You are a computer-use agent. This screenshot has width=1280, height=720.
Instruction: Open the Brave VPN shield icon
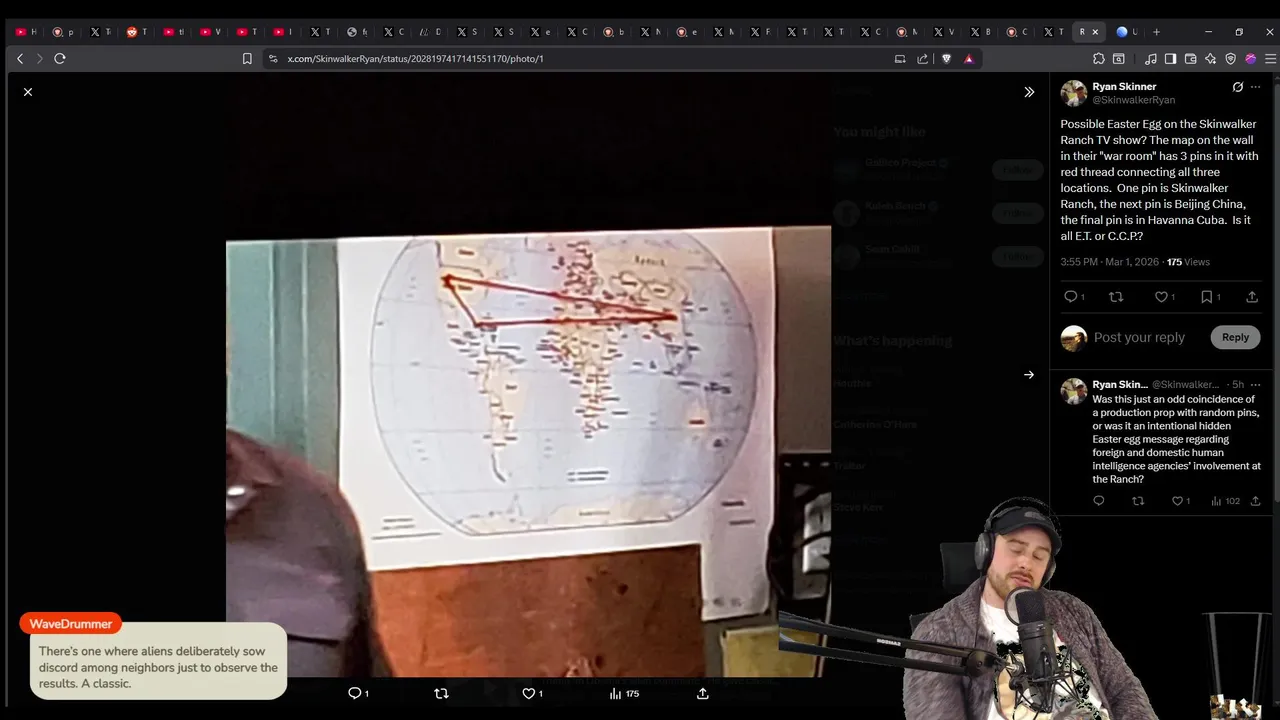[x=1231, y=59]
